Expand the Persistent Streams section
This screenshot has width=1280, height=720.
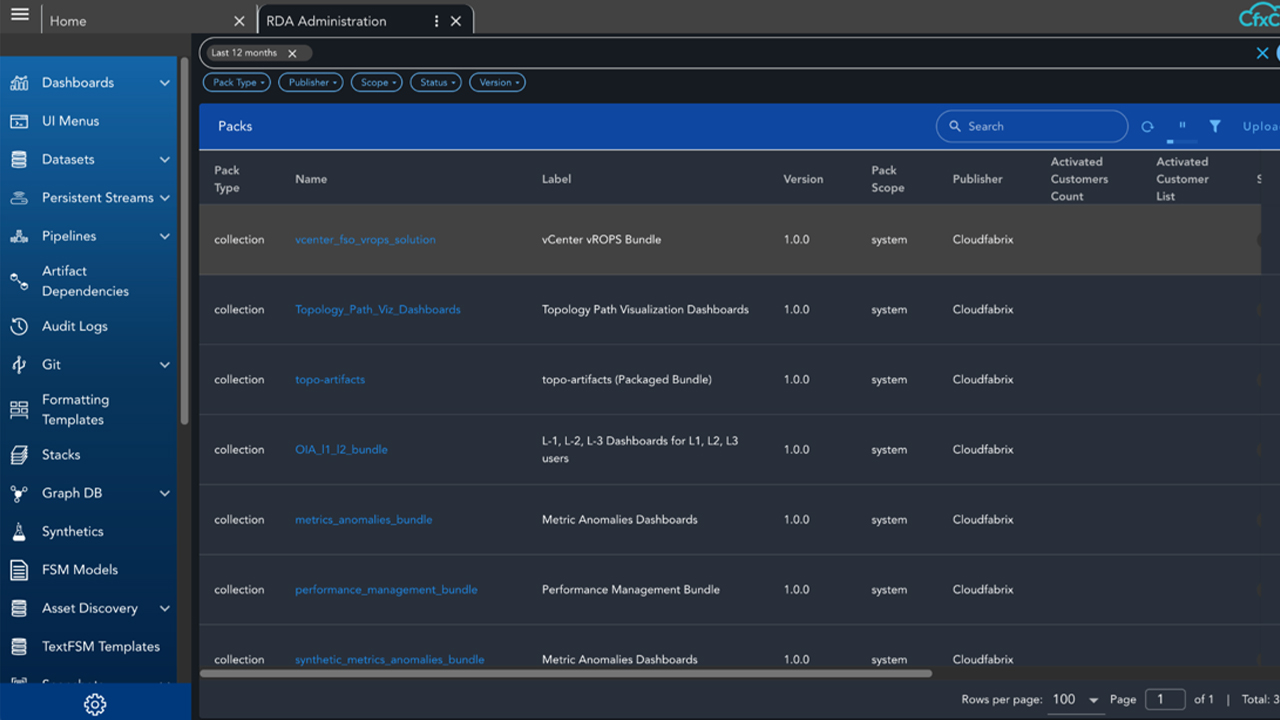[165, 198]
